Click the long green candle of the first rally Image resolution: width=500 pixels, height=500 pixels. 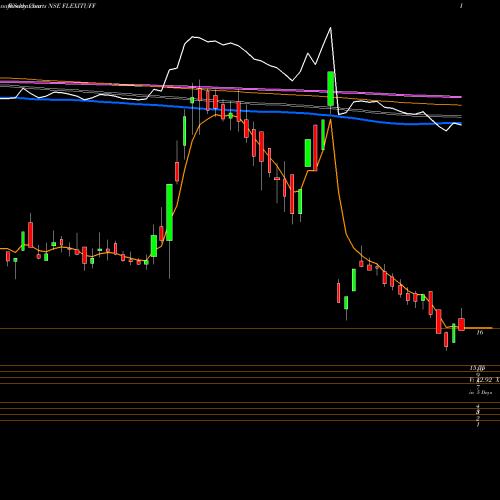point(169,212)
